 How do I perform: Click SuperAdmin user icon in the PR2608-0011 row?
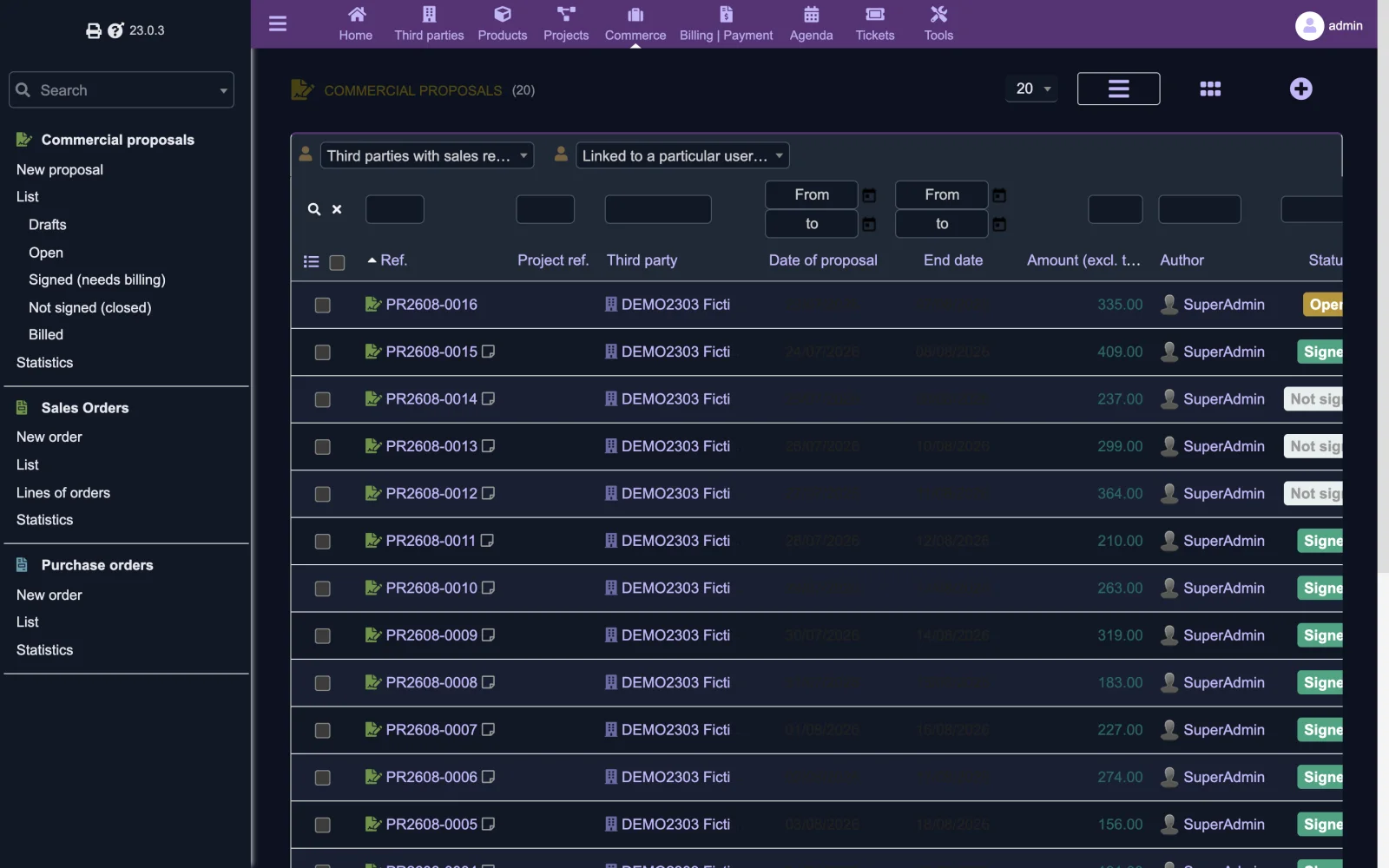coord(1169,541)
